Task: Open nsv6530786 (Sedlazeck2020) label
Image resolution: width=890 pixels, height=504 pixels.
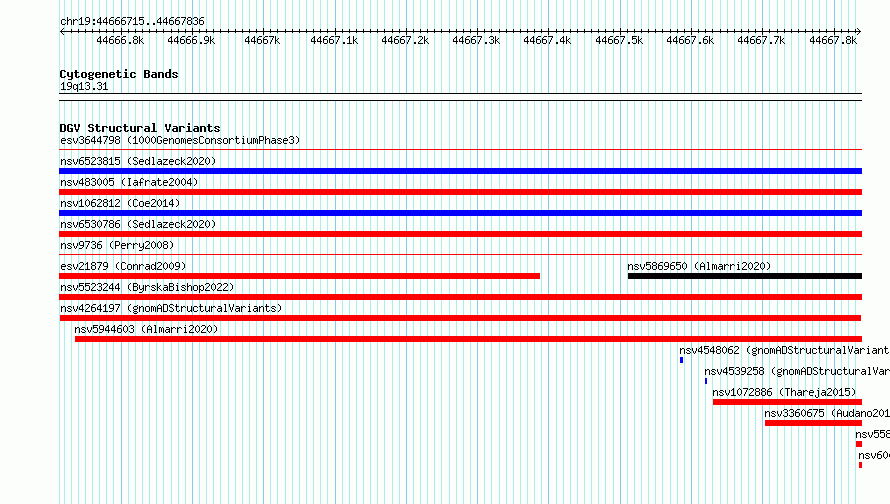Action: coord(138,224)
